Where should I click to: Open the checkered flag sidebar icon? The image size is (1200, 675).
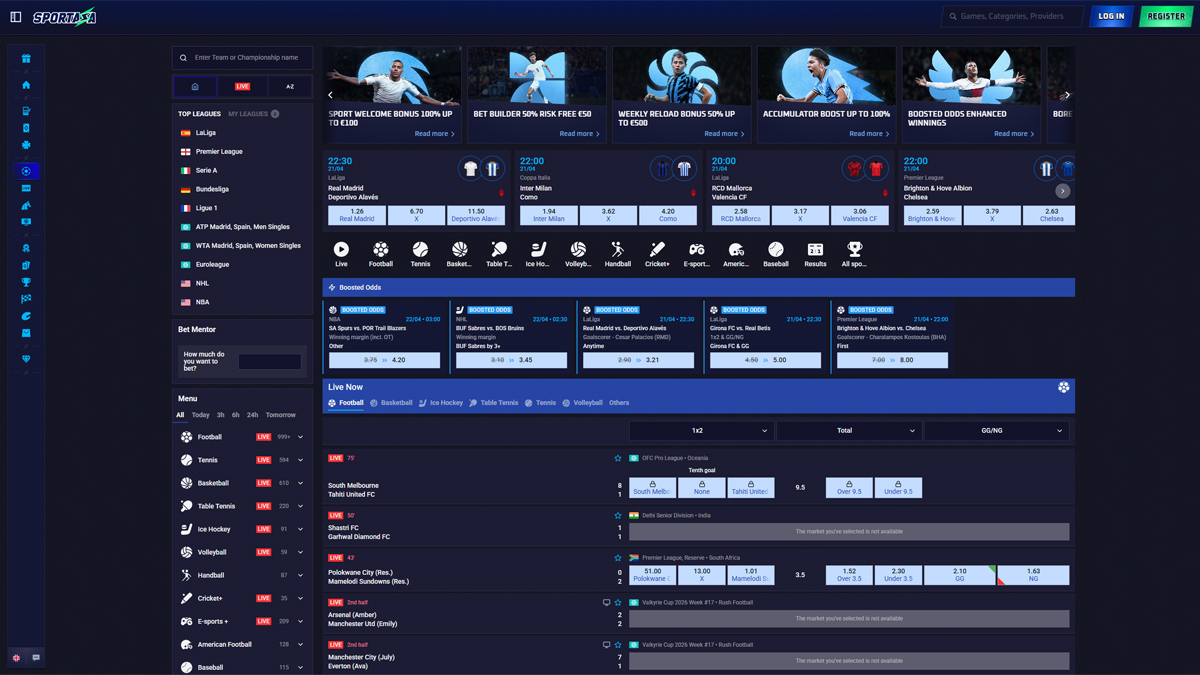click(x=26, y=299)
